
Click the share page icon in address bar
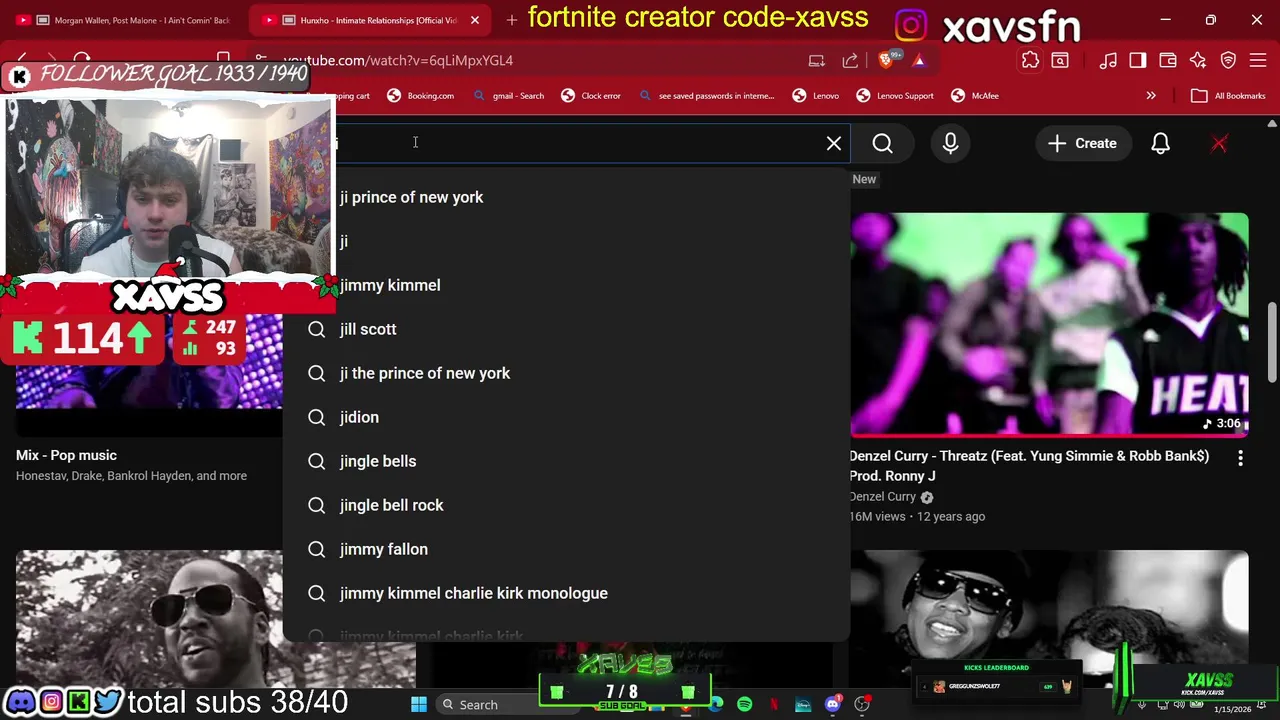[850, 60]
